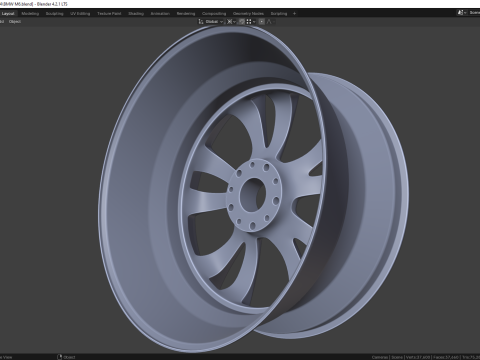Open proportional editing falloff dropdown
The width and height of the screenshot is (480, 360).
[x=271, y=22]
